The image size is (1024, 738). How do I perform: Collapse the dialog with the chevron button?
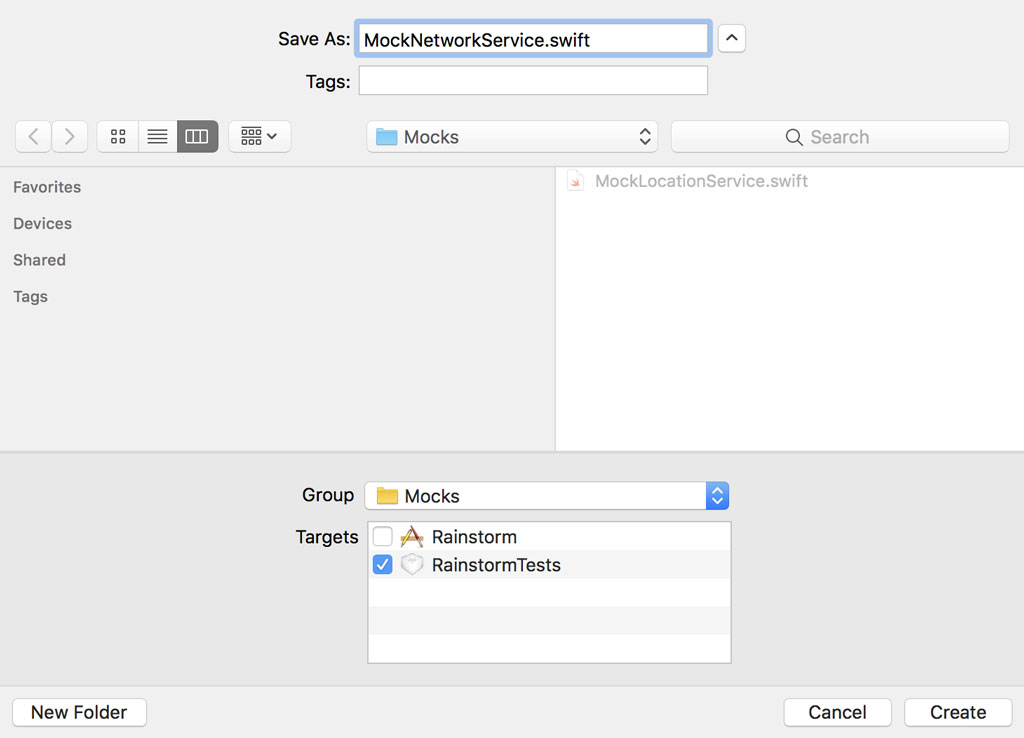pos(731,38)
